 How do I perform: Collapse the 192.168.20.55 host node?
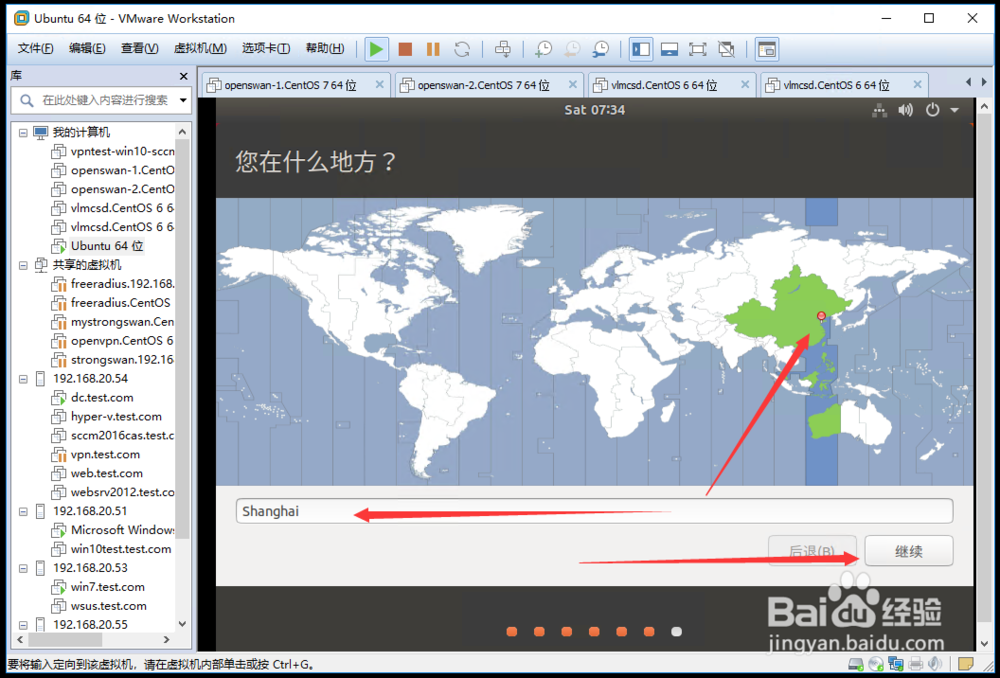[x=24, y=625]
